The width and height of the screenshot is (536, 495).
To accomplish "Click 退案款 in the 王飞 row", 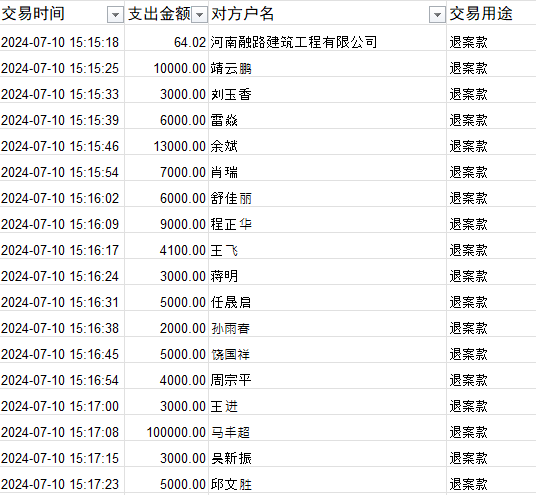I will coord(468,250).
